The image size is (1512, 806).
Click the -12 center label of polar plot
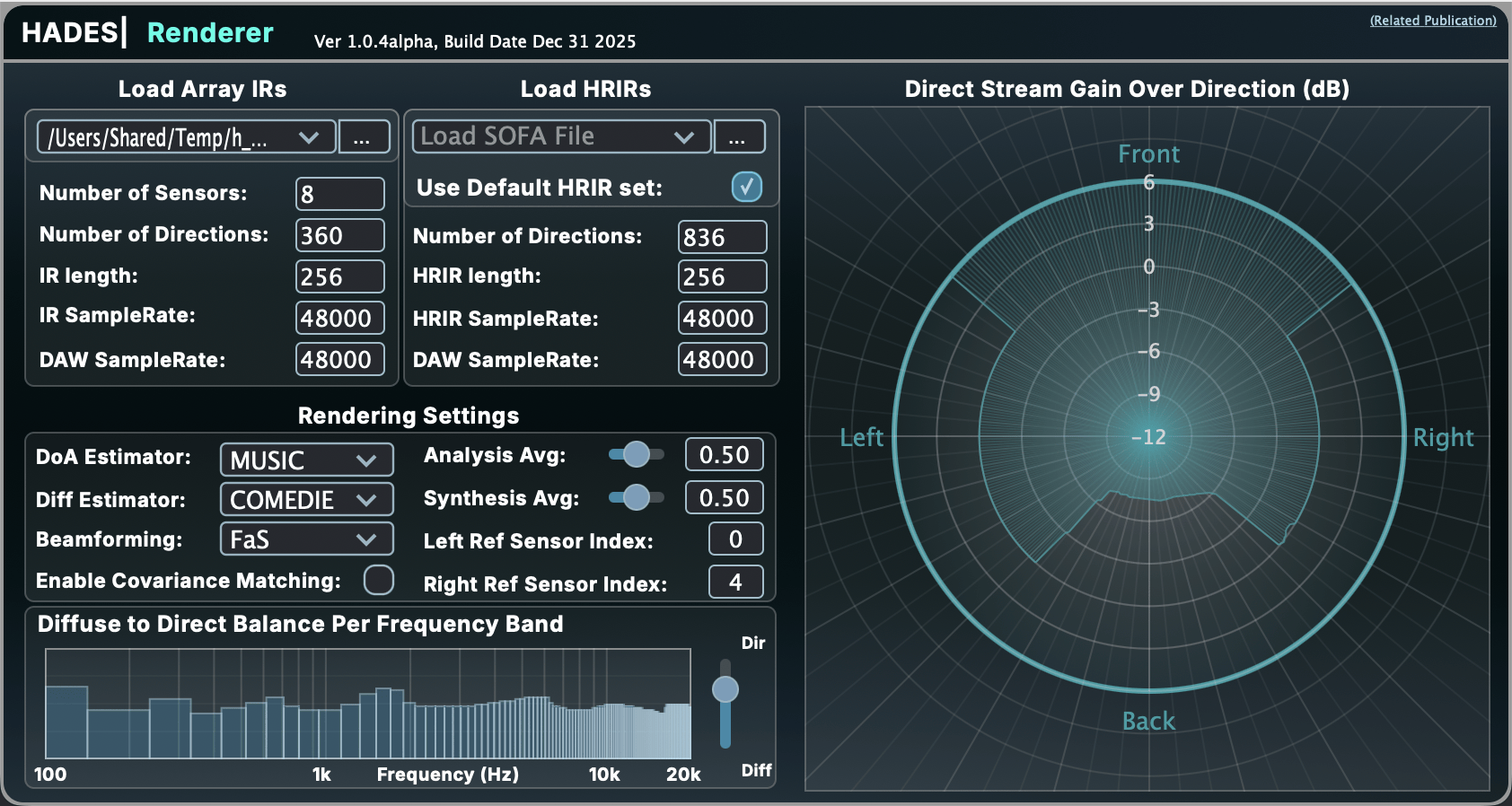(1148, 437)
